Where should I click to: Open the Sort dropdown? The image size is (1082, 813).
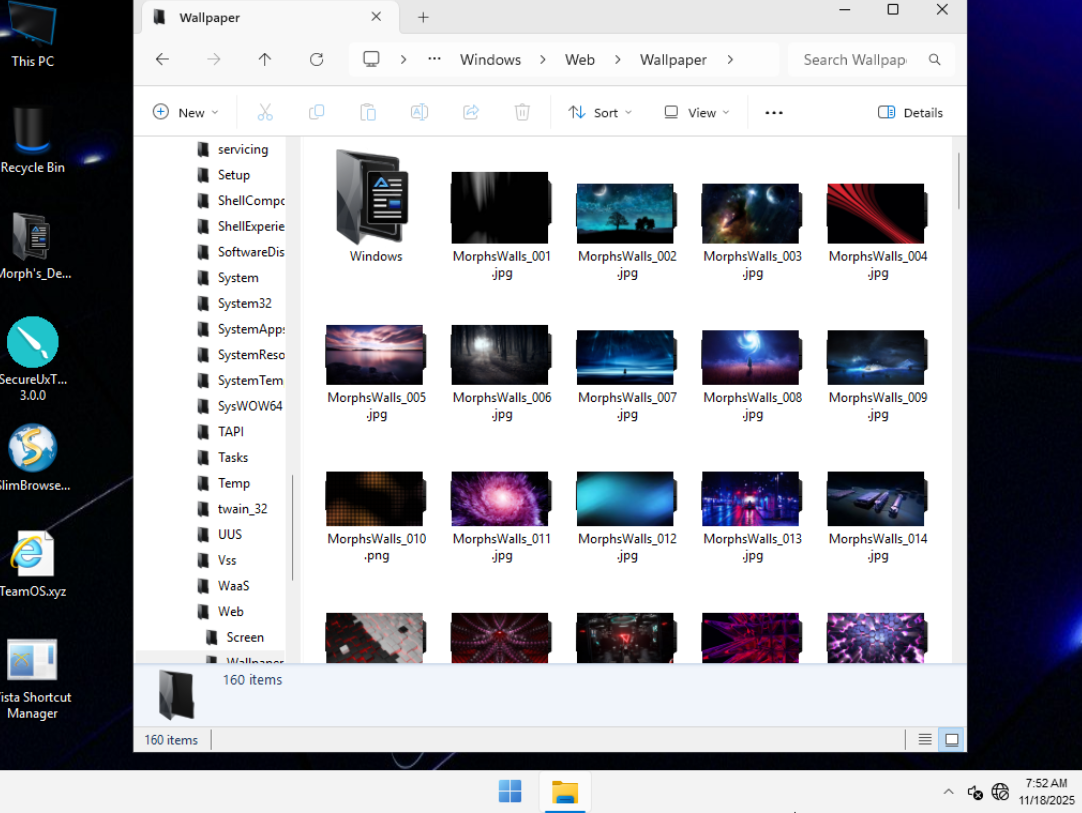click(x=600, y=113)
